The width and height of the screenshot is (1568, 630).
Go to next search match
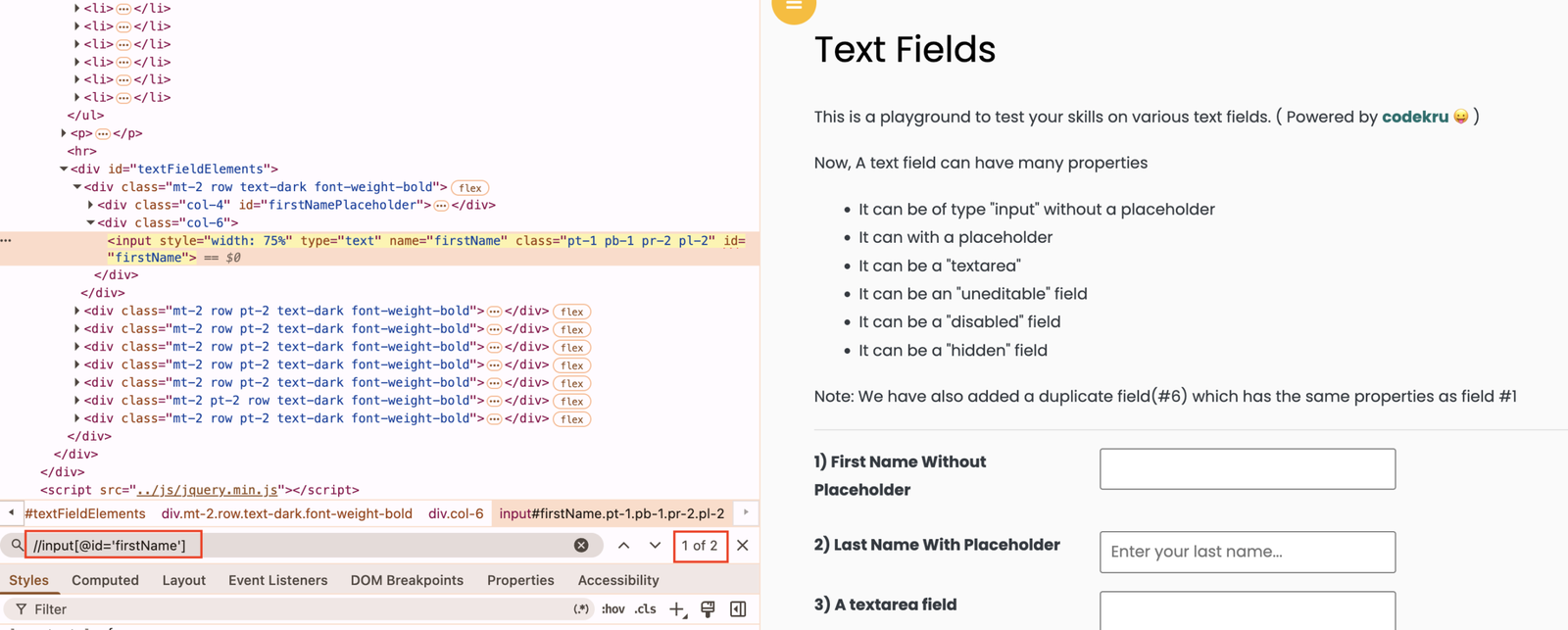point(655,545)
